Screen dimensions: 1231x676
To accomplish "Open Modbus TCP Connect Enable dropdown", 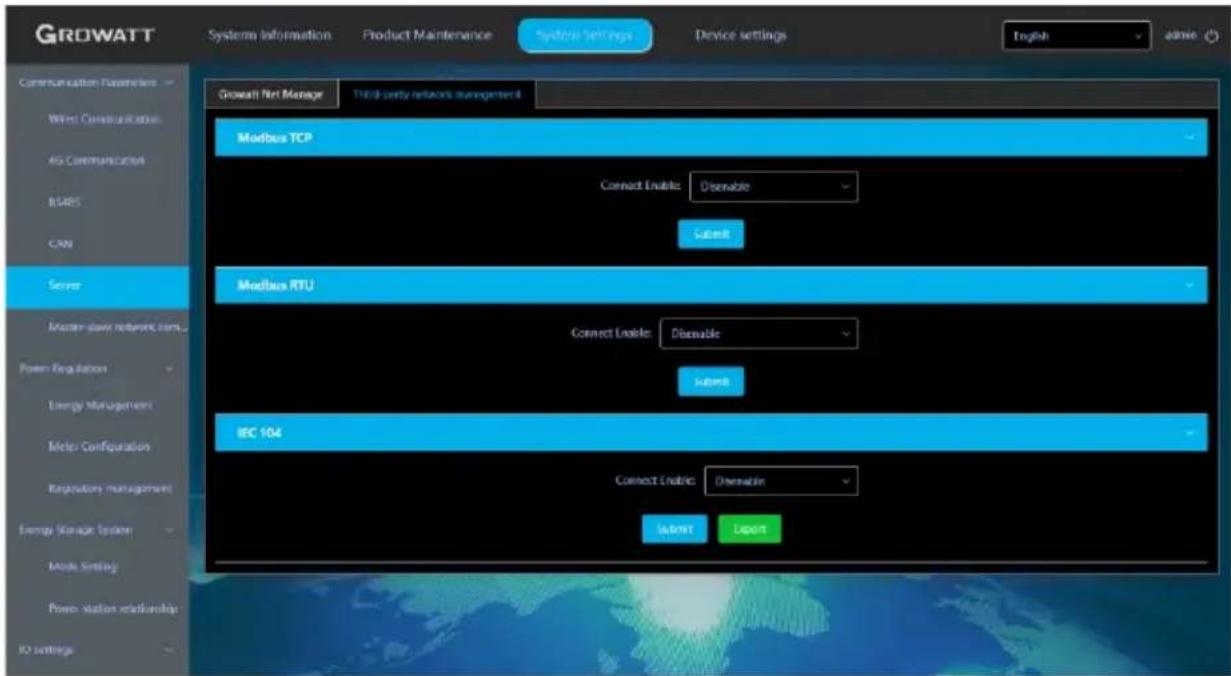I will tap(774, 186).
